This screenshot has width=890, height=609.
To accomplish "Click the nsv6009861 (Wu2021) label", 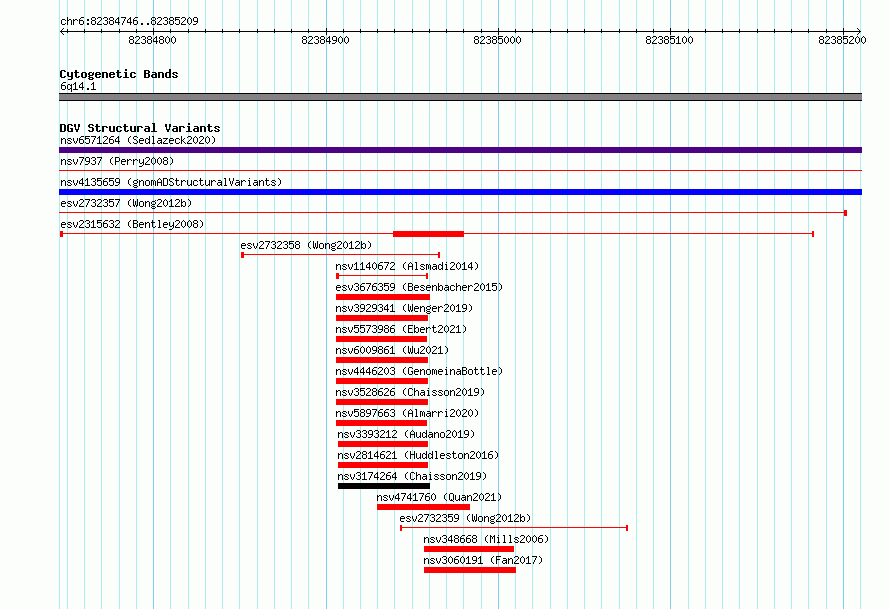I will coord(392,350).
